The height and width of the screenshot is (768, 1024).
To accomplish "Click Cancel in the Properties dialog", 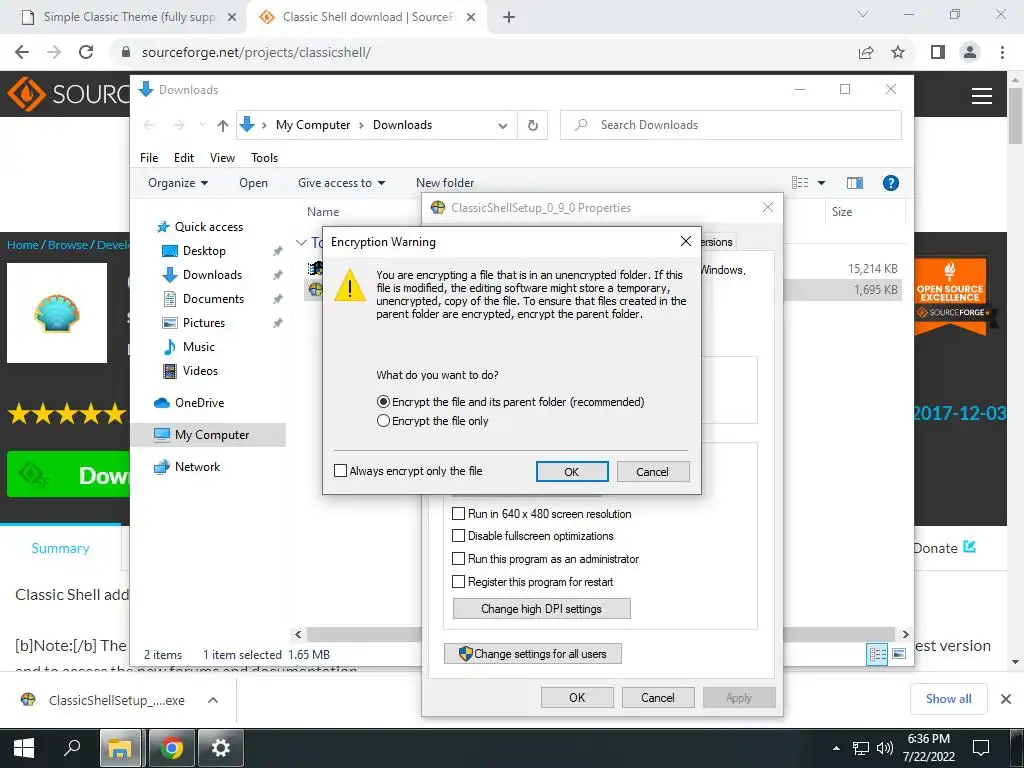I will point(658,697).
